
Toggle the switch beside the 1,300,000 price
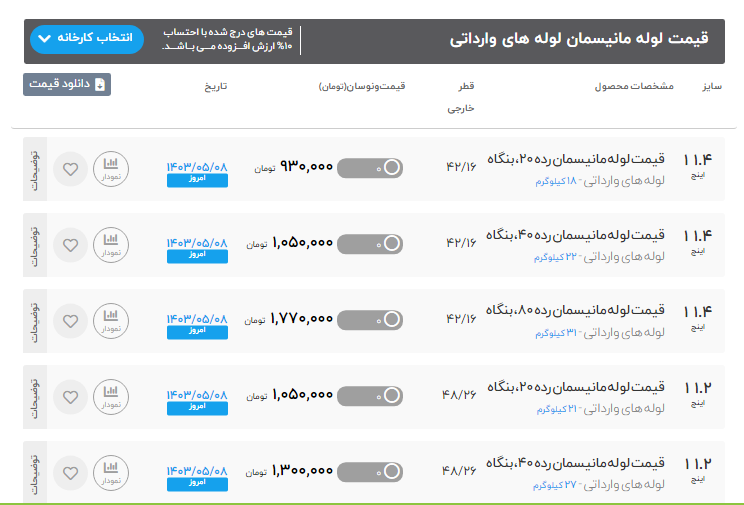coord(371,471)
